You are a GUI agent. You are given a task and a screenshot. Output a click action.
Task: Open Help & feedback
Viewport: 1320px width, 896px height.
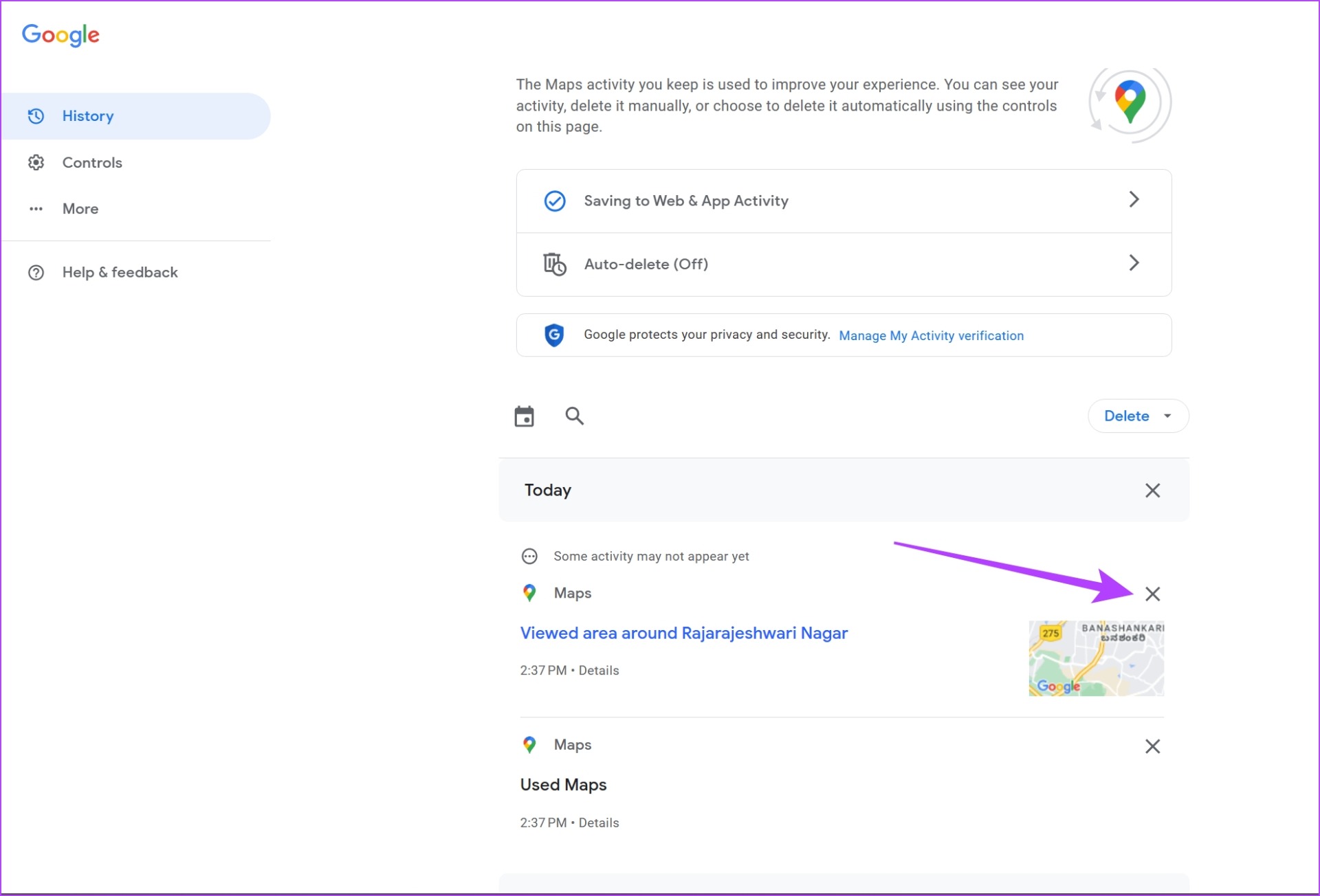(x=120, y=273)
